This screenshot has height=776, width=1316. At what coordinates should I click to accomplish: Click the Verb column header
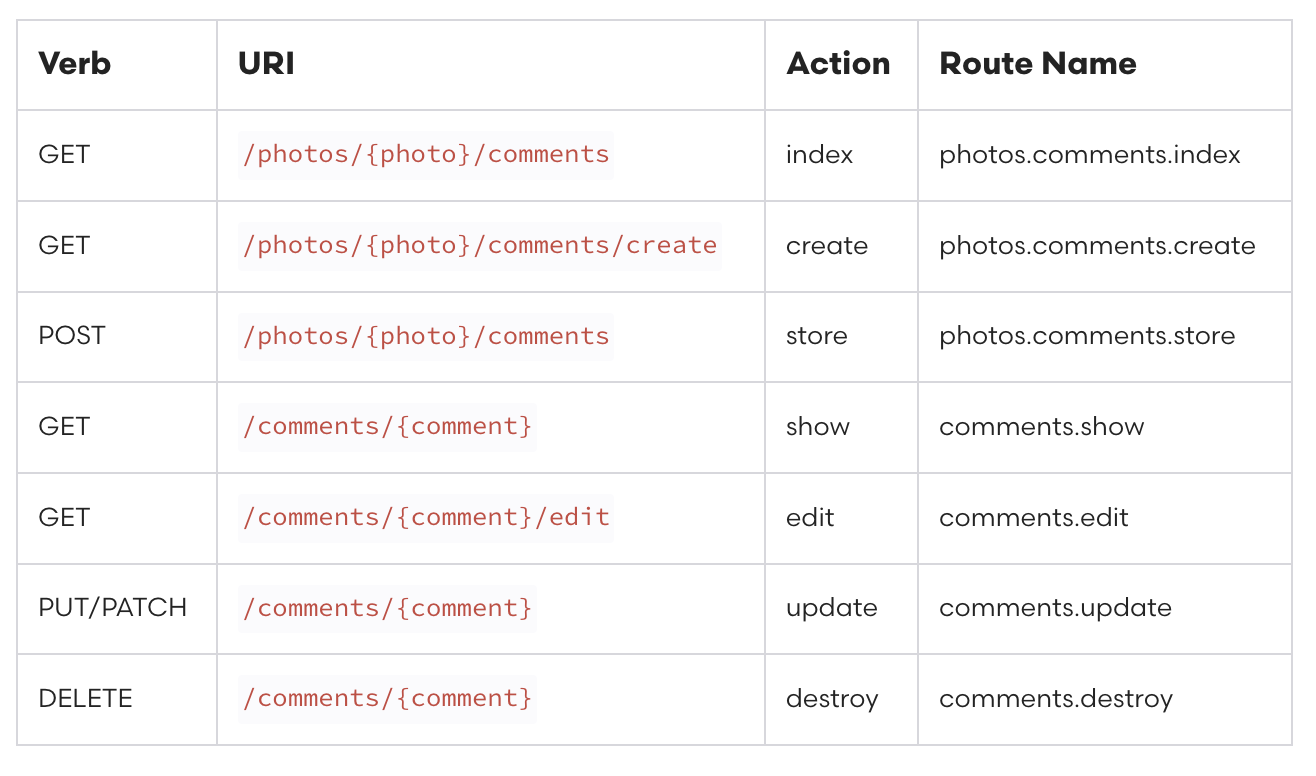click(74, 63)
